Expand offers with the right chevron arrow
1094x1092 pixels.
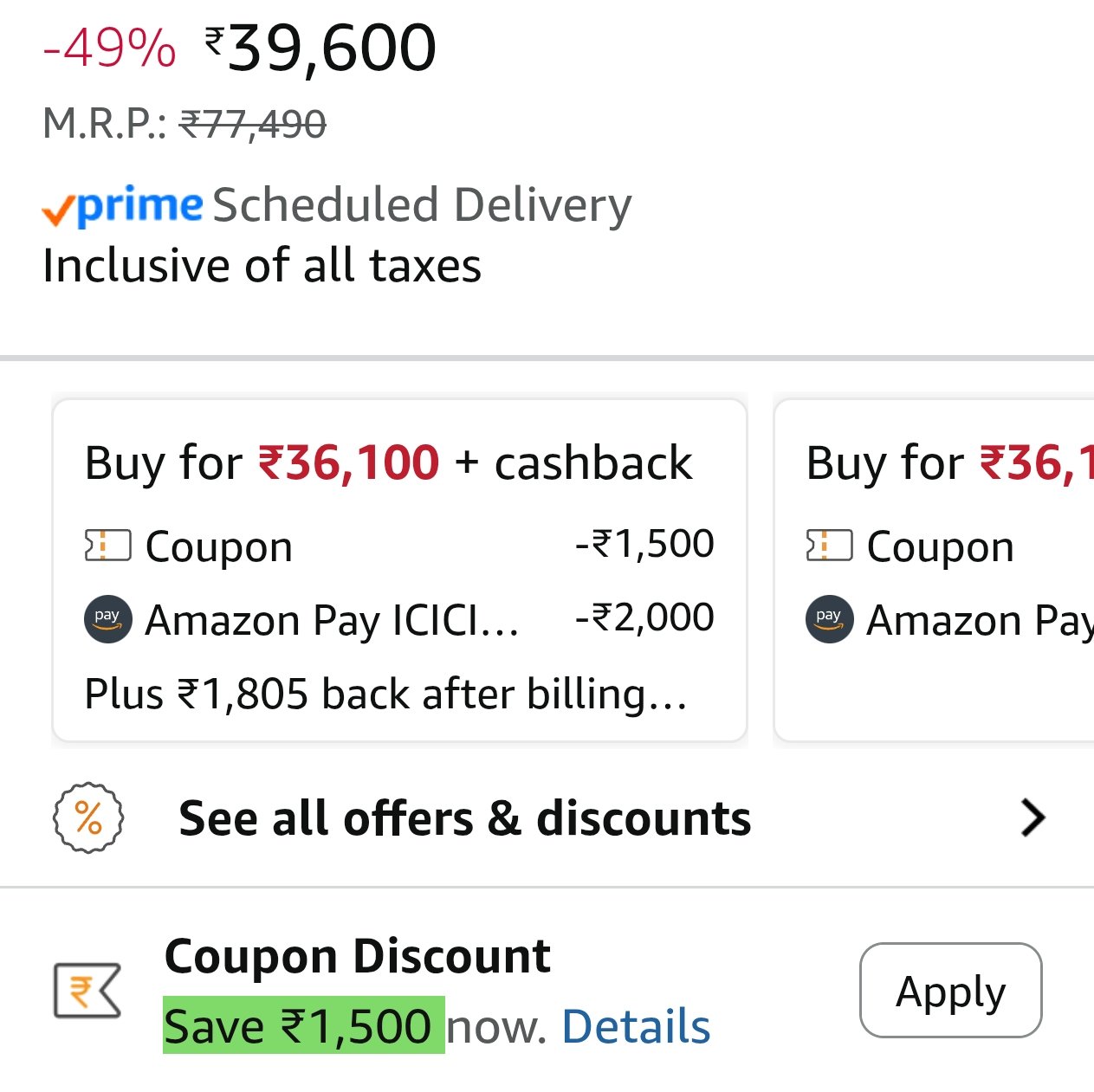click(x=1033, y=817)
